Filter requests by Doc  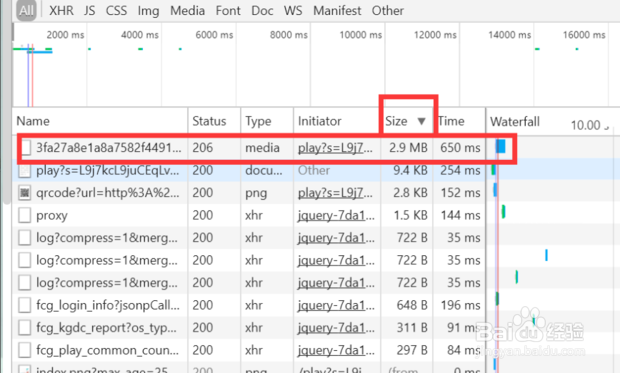pyautogui.click(x=262, y=10)
